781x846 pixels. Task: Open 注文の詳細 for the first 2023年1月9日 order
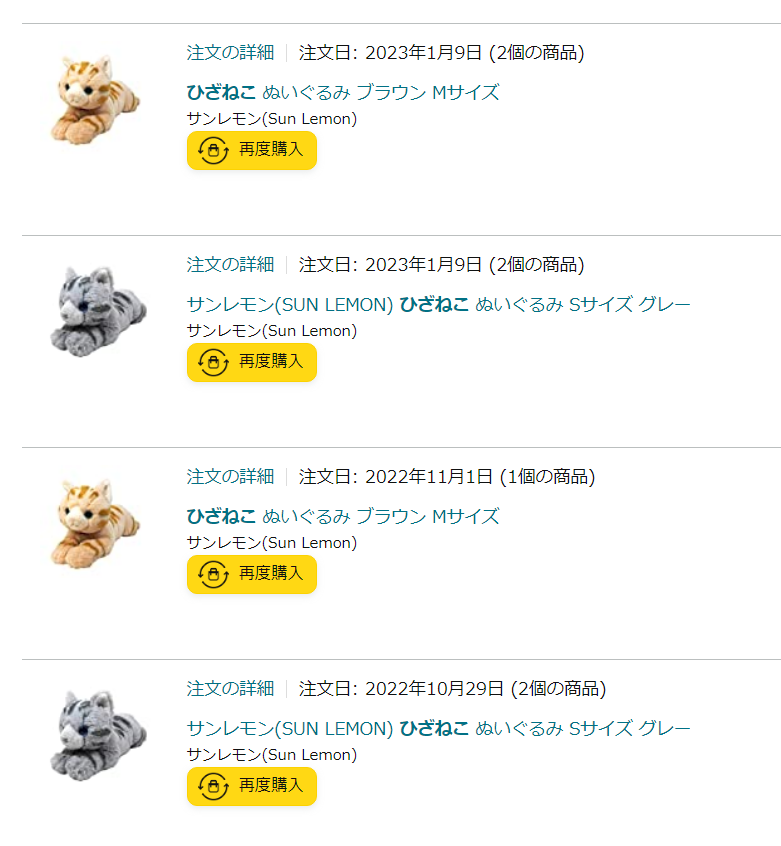pos(230,53)
